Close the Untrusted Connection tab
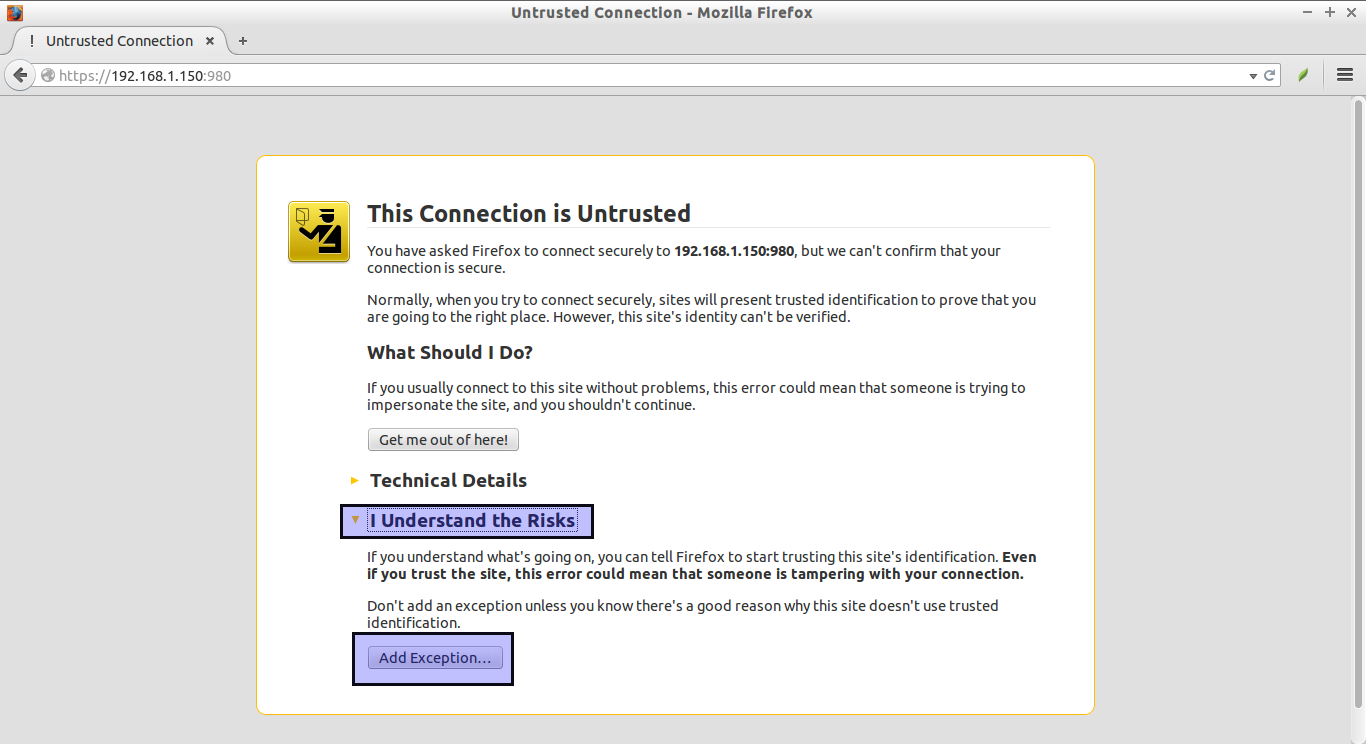The width and height of the screenshot is (1366, 744). tap(210, 41)
